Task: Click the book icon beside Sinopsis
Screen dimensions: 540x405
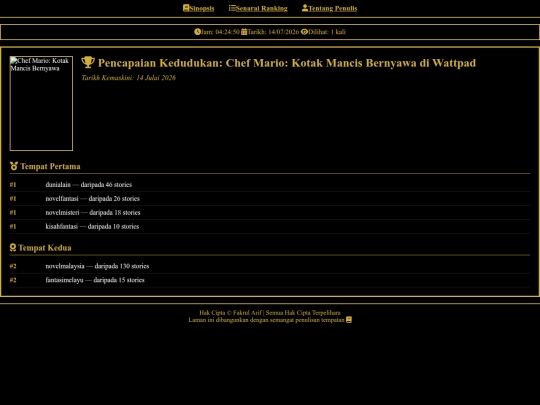Action: point(186,8)
